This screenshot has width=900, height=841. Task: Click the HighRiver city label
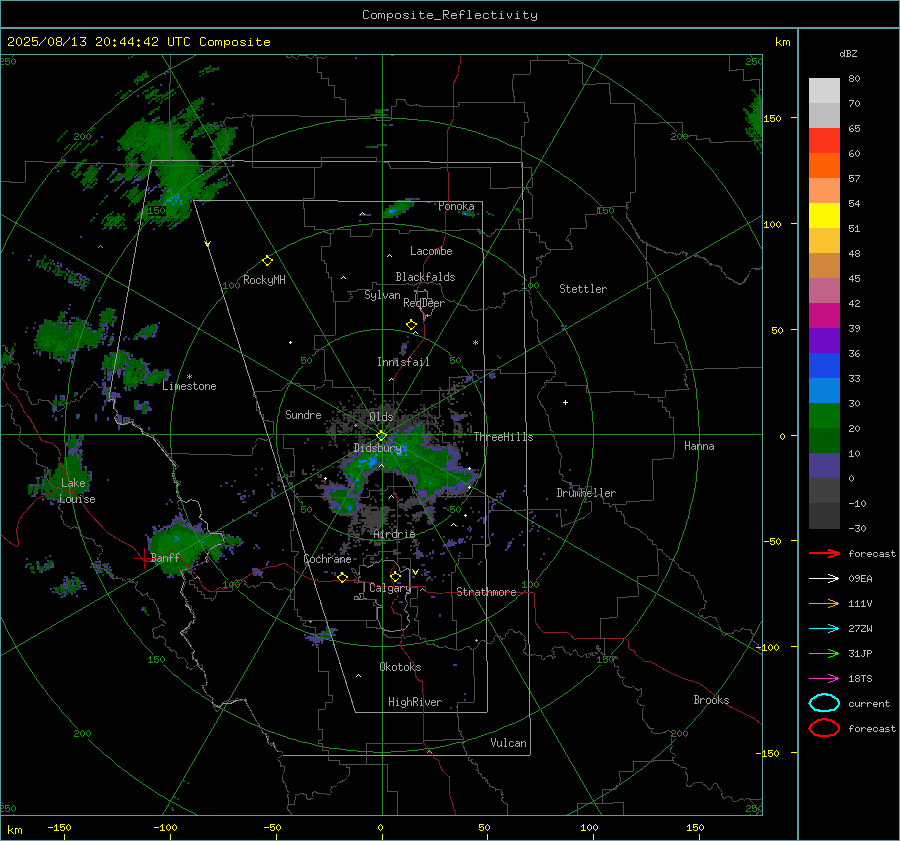415,702
